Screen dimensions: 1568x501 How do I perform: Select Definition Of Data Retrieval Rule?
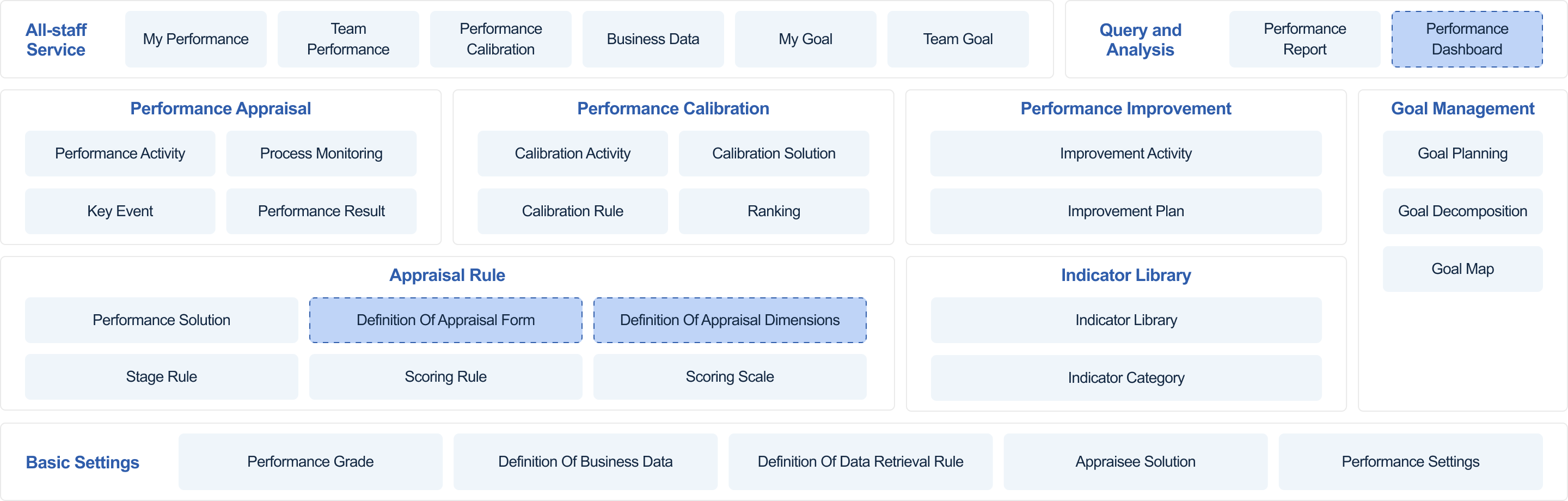(x=860, y=461)
